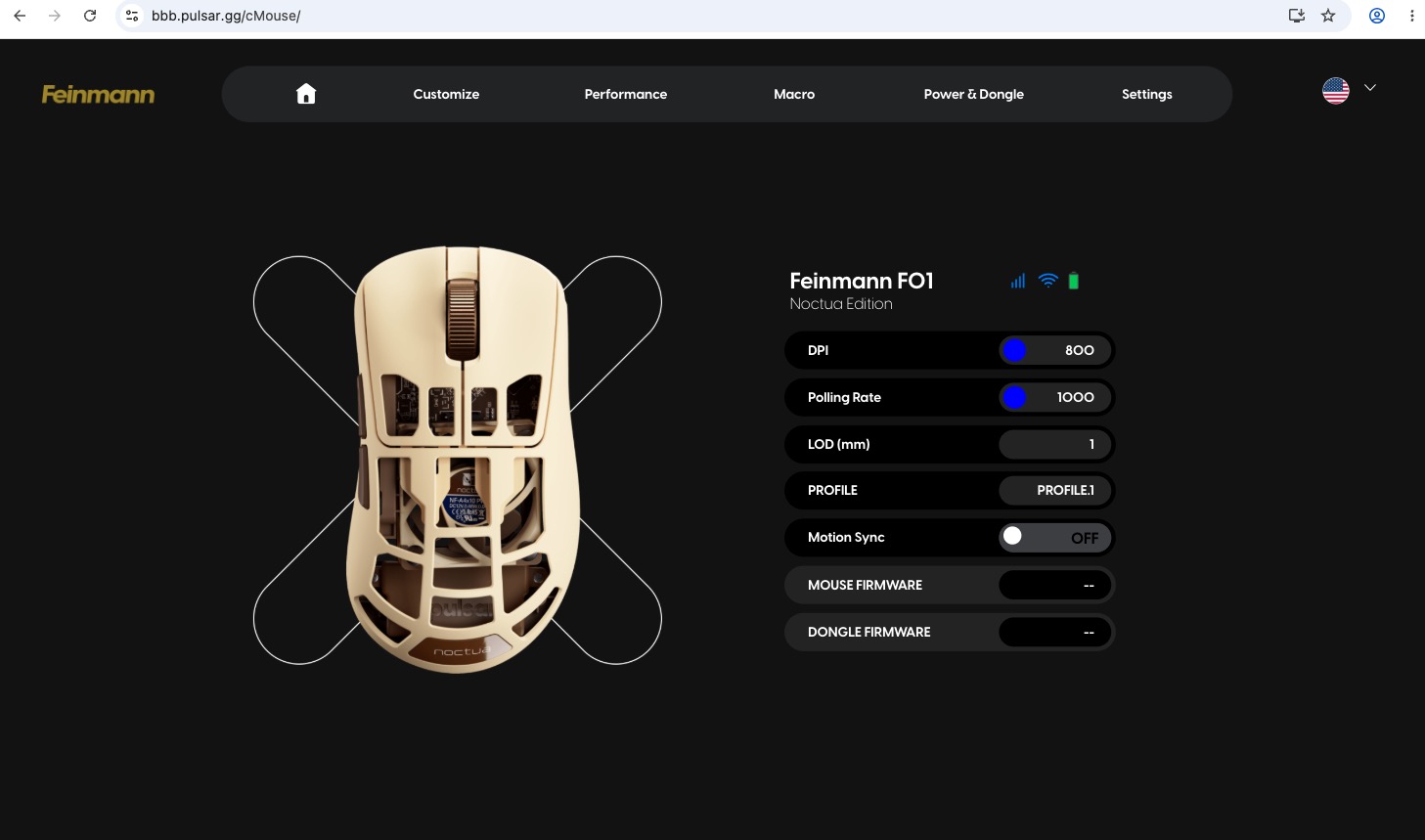Click the Noctua Edition subtitle

841,304
